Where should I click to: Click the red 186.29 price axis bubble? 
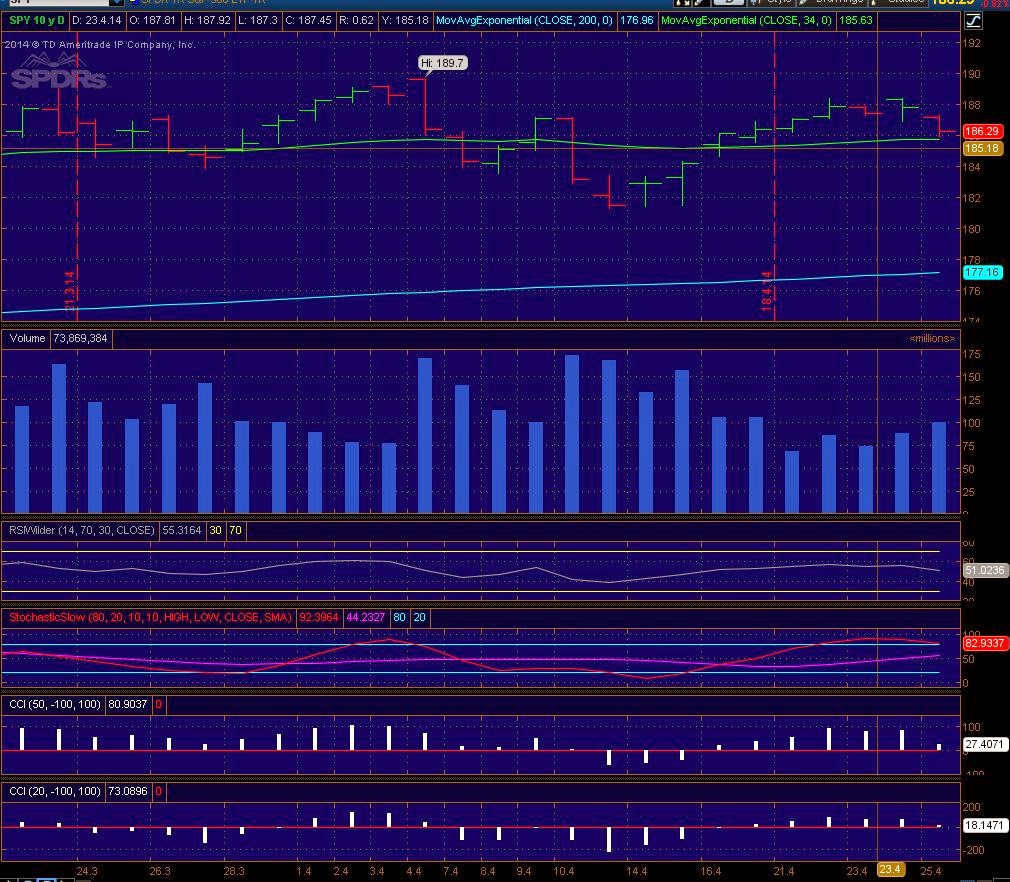[982, 131]
